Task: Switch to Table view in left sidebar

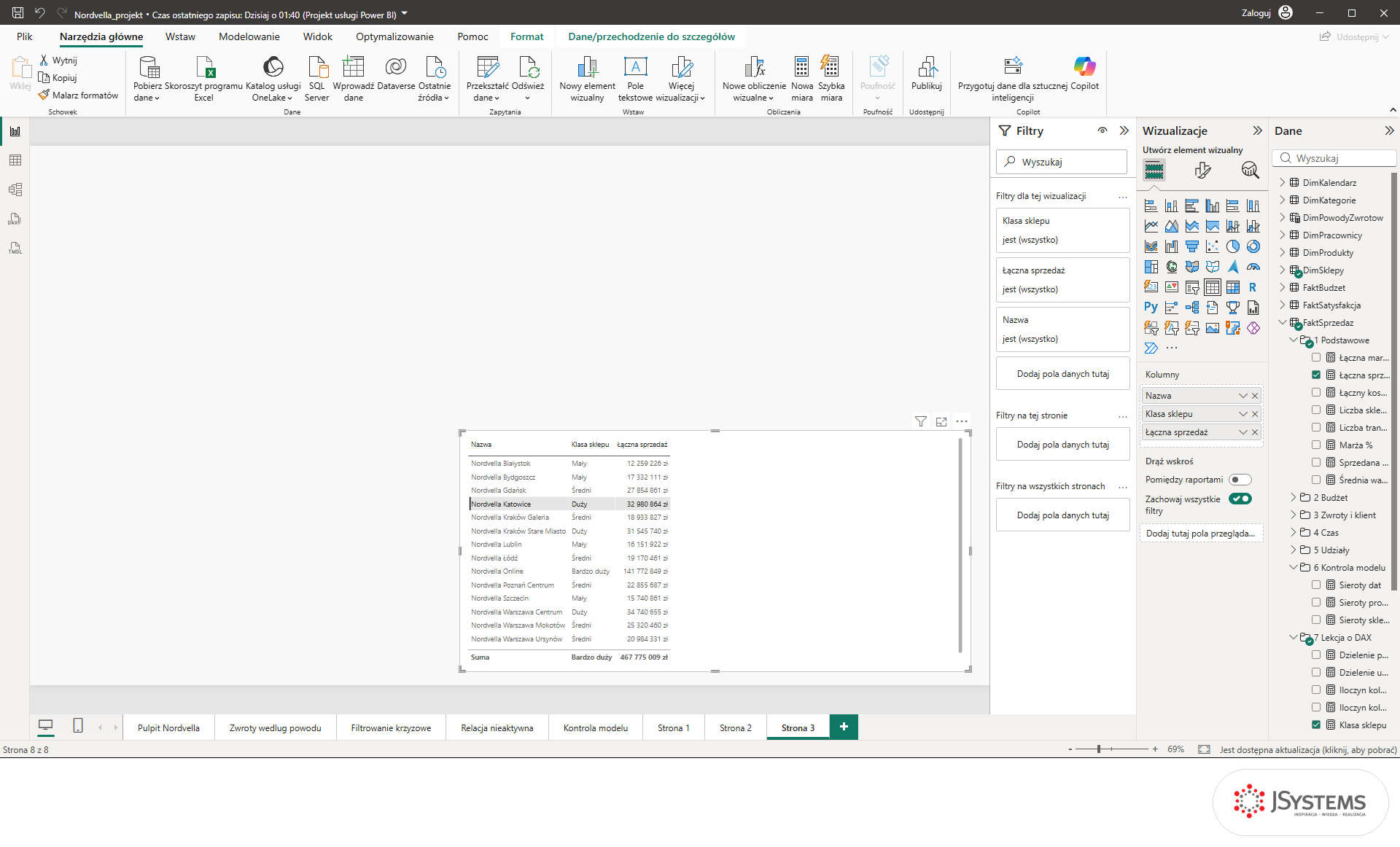Action: [15, 160]
